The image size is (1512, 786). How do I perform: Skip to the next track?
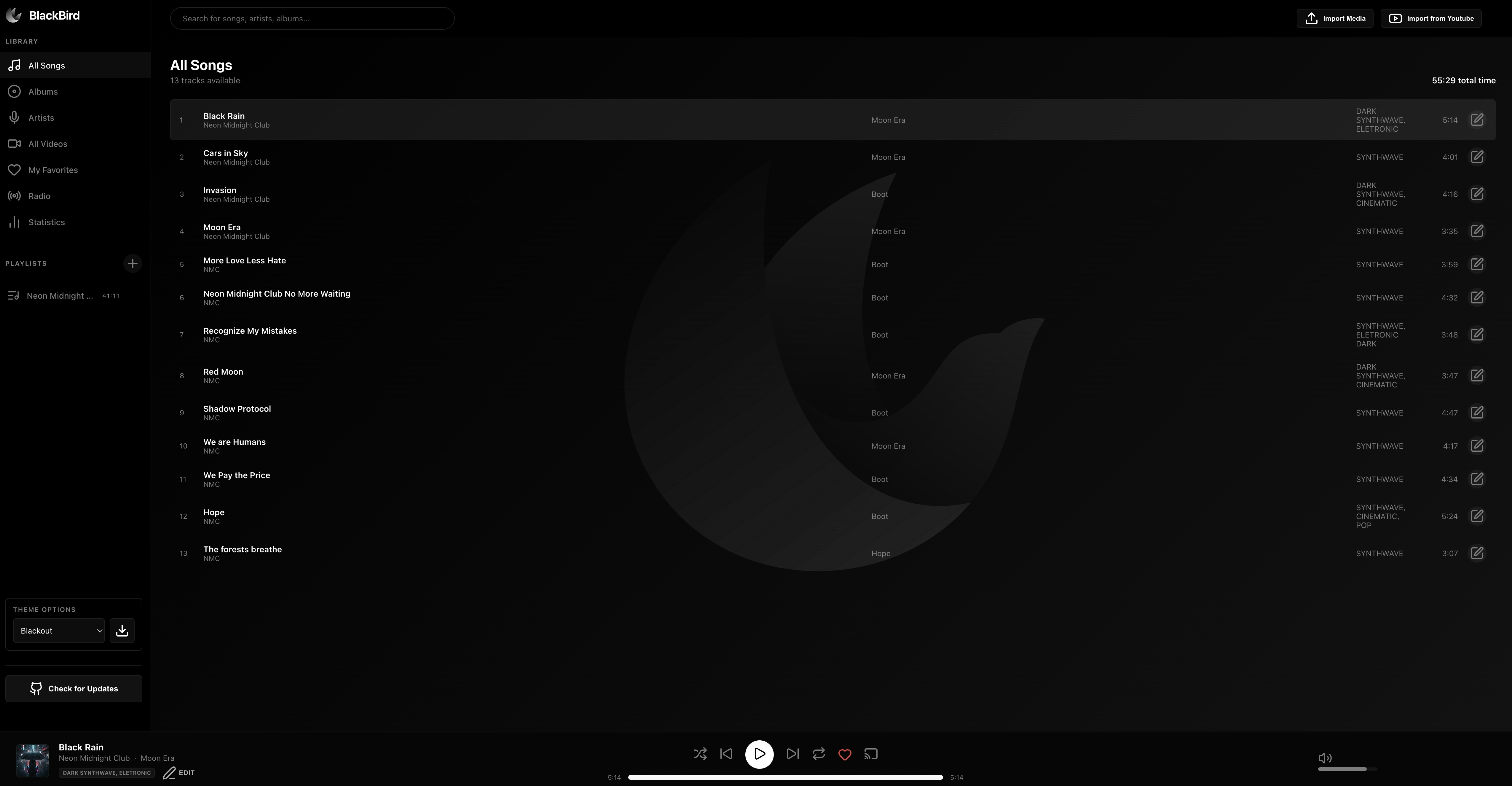pos(792,754)
